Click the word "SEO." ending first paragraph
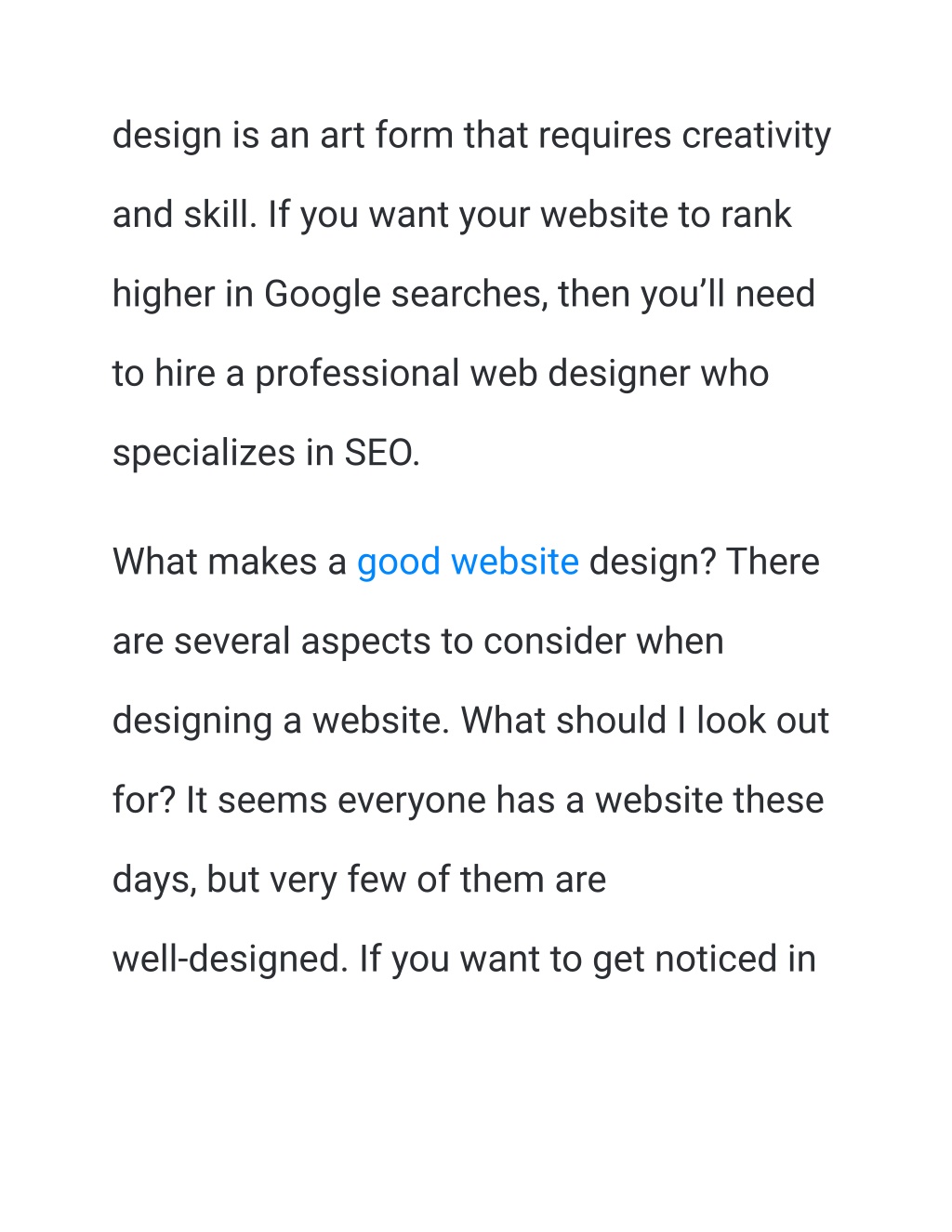The height and width of the screenshot is (1232, 952). pyautogui.click(x=382, y=454)
